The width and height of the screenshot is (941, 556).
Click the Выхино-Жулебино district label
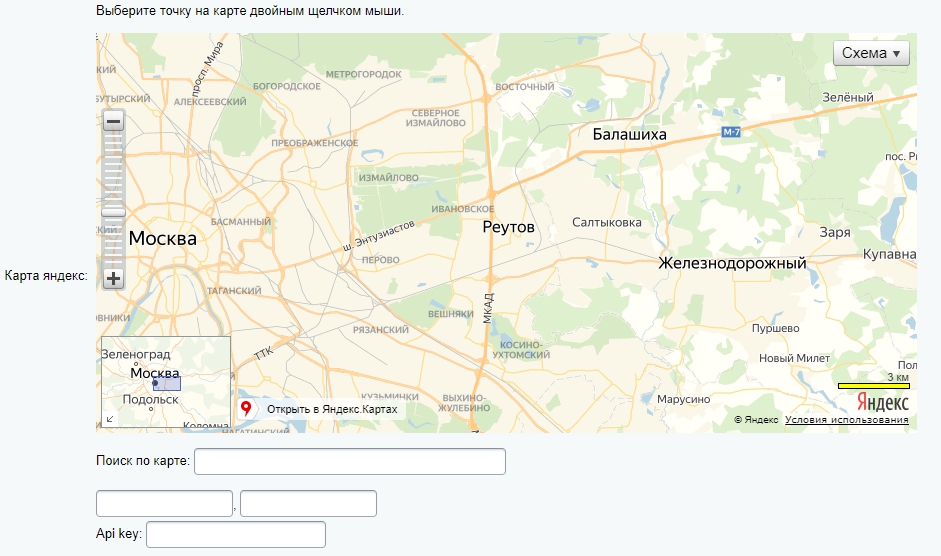(464, 403)
